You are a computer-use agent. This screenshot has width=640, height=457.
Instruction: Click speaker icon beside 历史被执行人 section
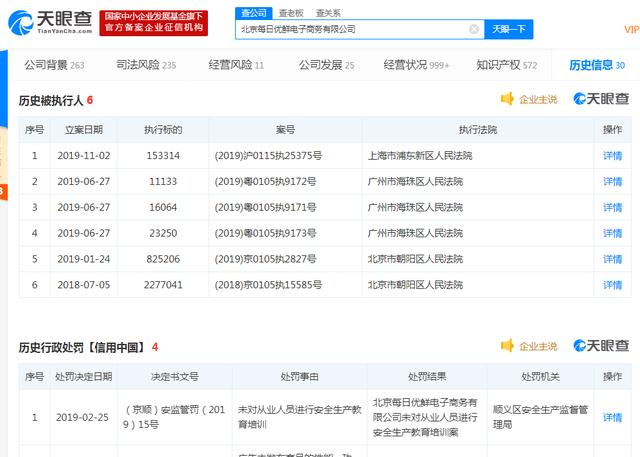(507, 99)
